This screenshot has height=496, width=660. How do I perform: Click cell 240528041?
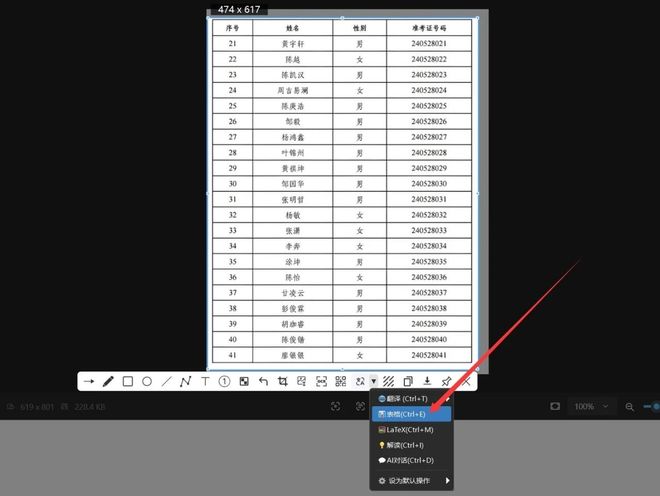point(429,355)
